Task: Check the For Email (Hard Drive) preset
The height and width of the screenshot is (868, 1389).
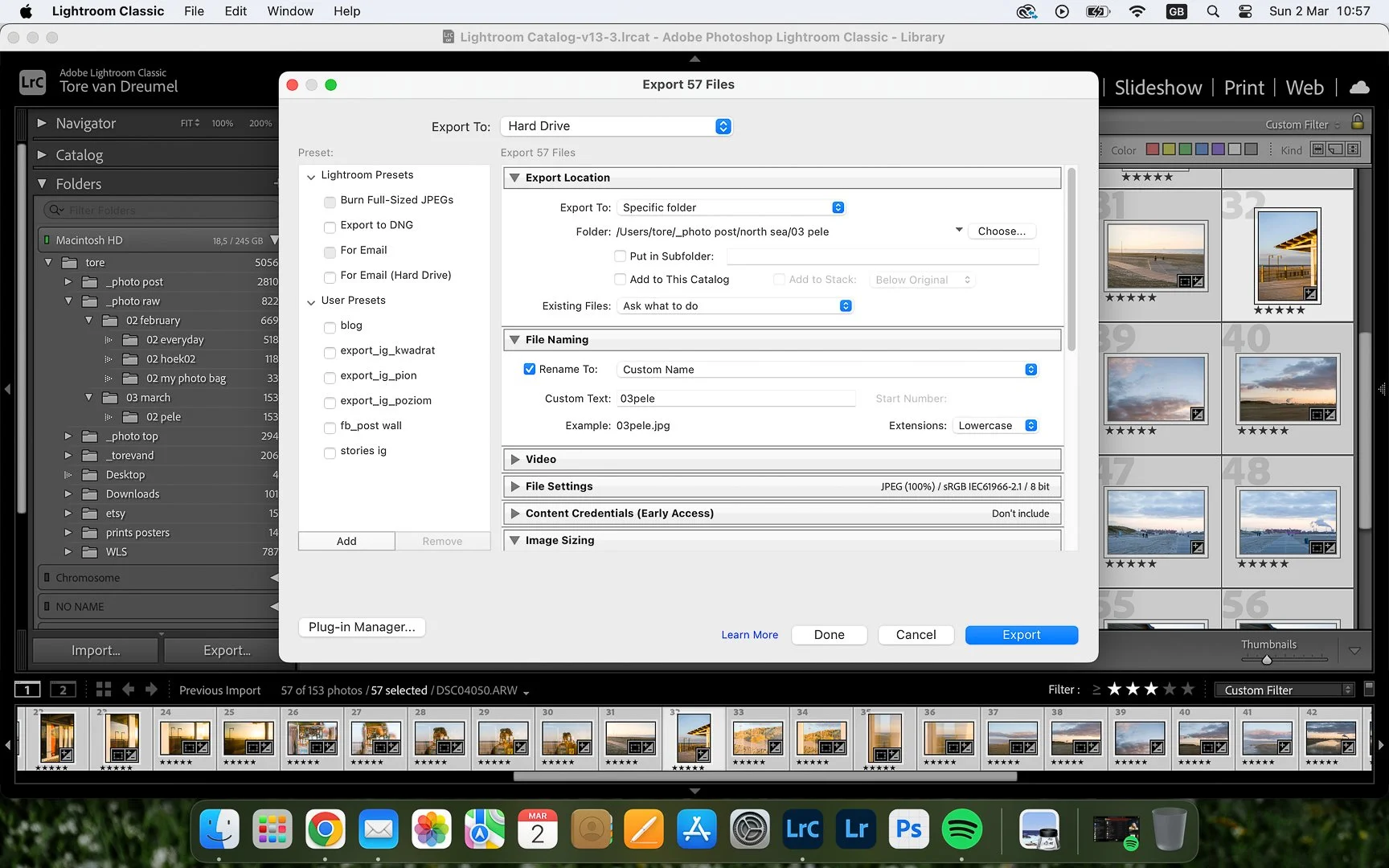Action: 330,277
